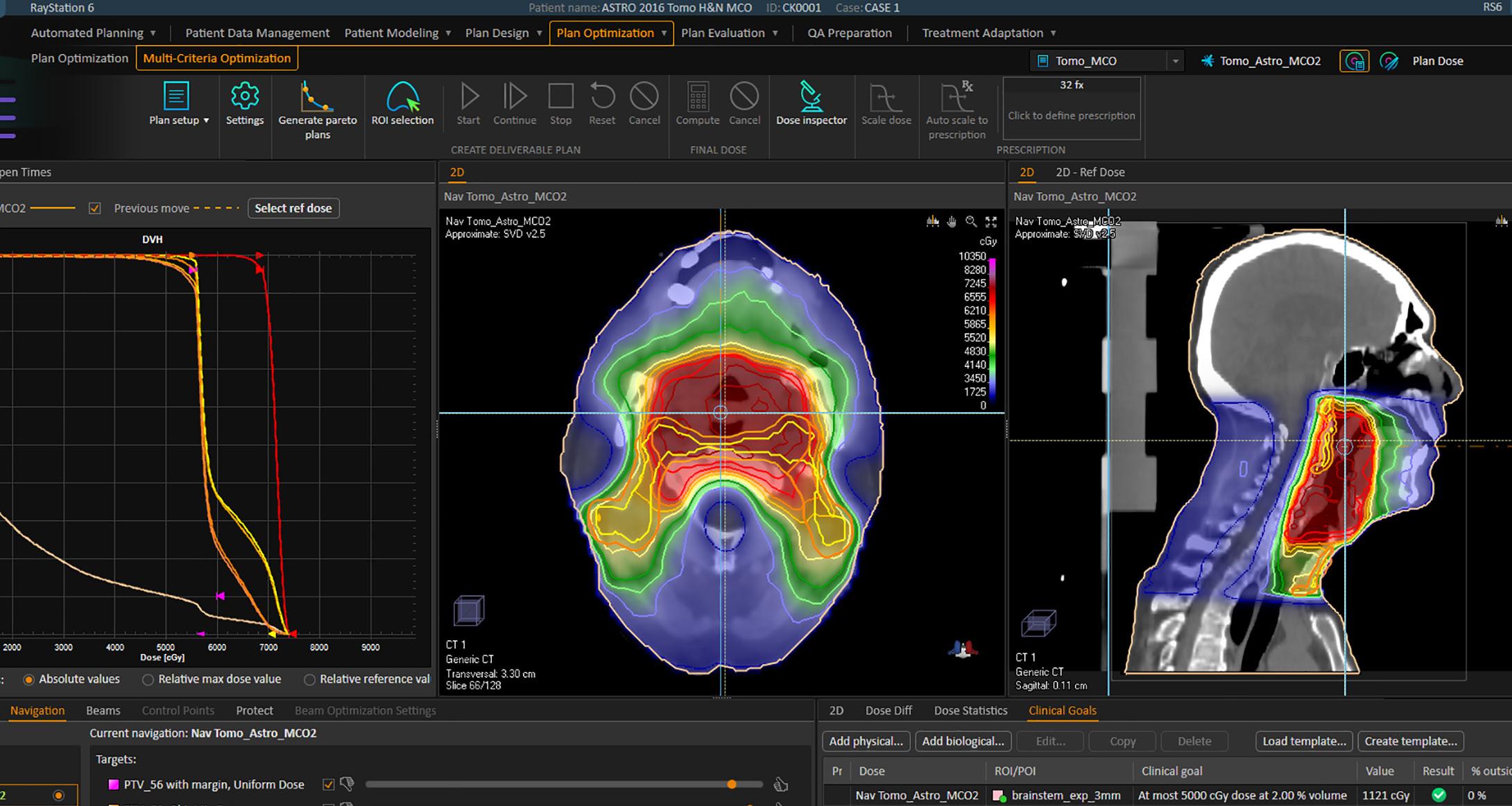
Task: Switch to the Dose Statistics tab
Action: point(970,710)
